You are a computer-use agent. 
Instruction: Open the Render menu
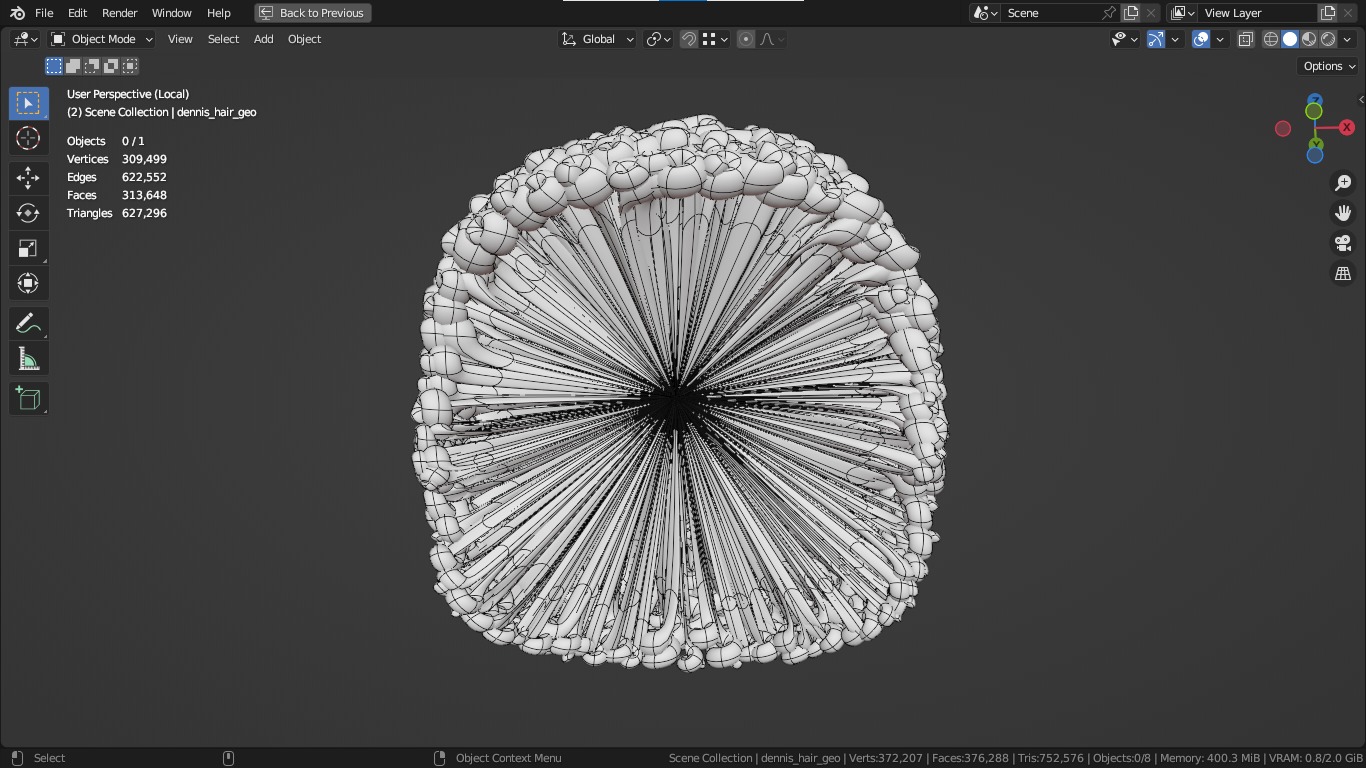click(120, 13)
